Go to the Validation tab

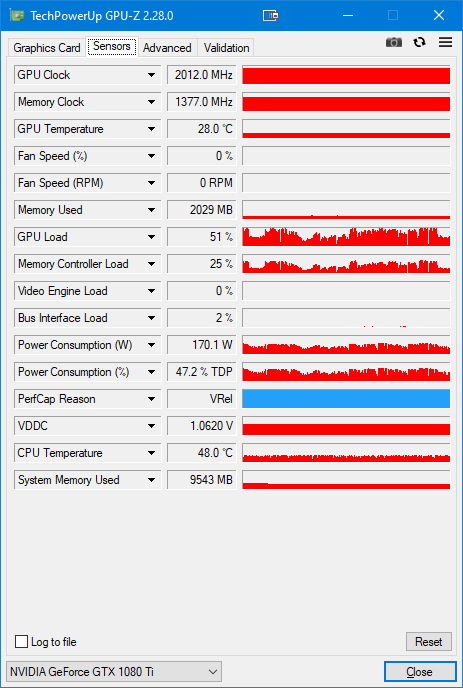(x=226, y=48)
